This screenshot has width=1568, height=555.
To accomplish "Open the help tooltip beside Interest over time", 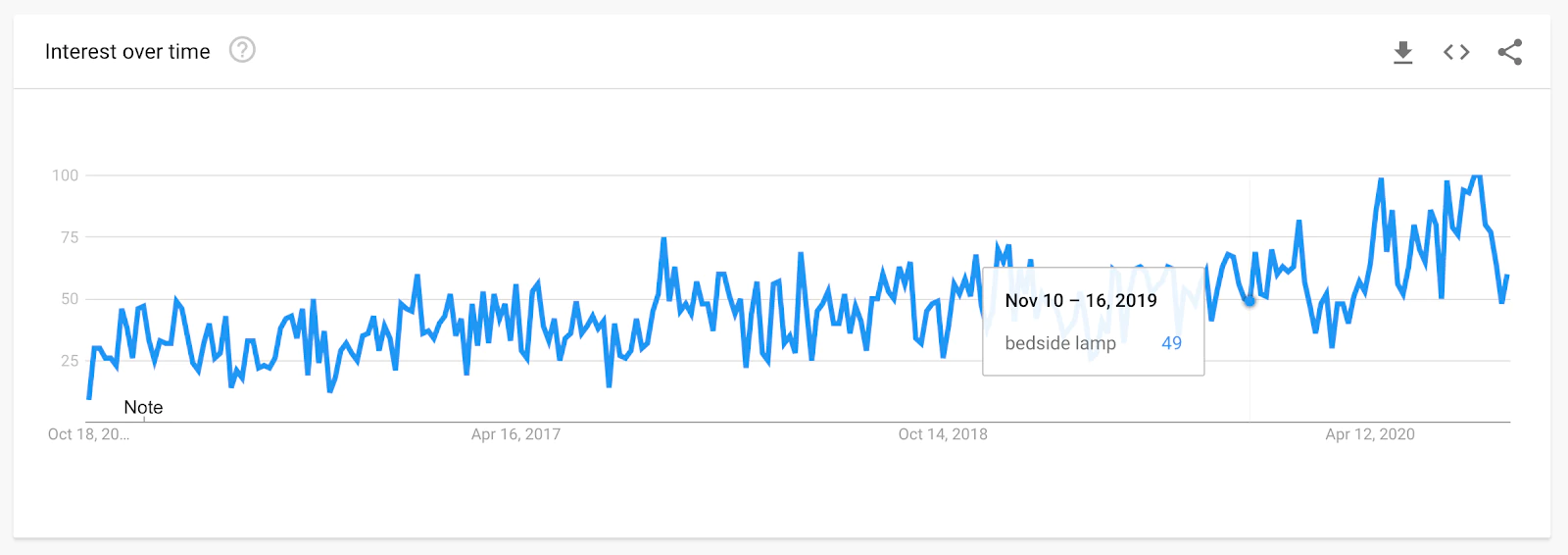I will [x=242, y=50].
